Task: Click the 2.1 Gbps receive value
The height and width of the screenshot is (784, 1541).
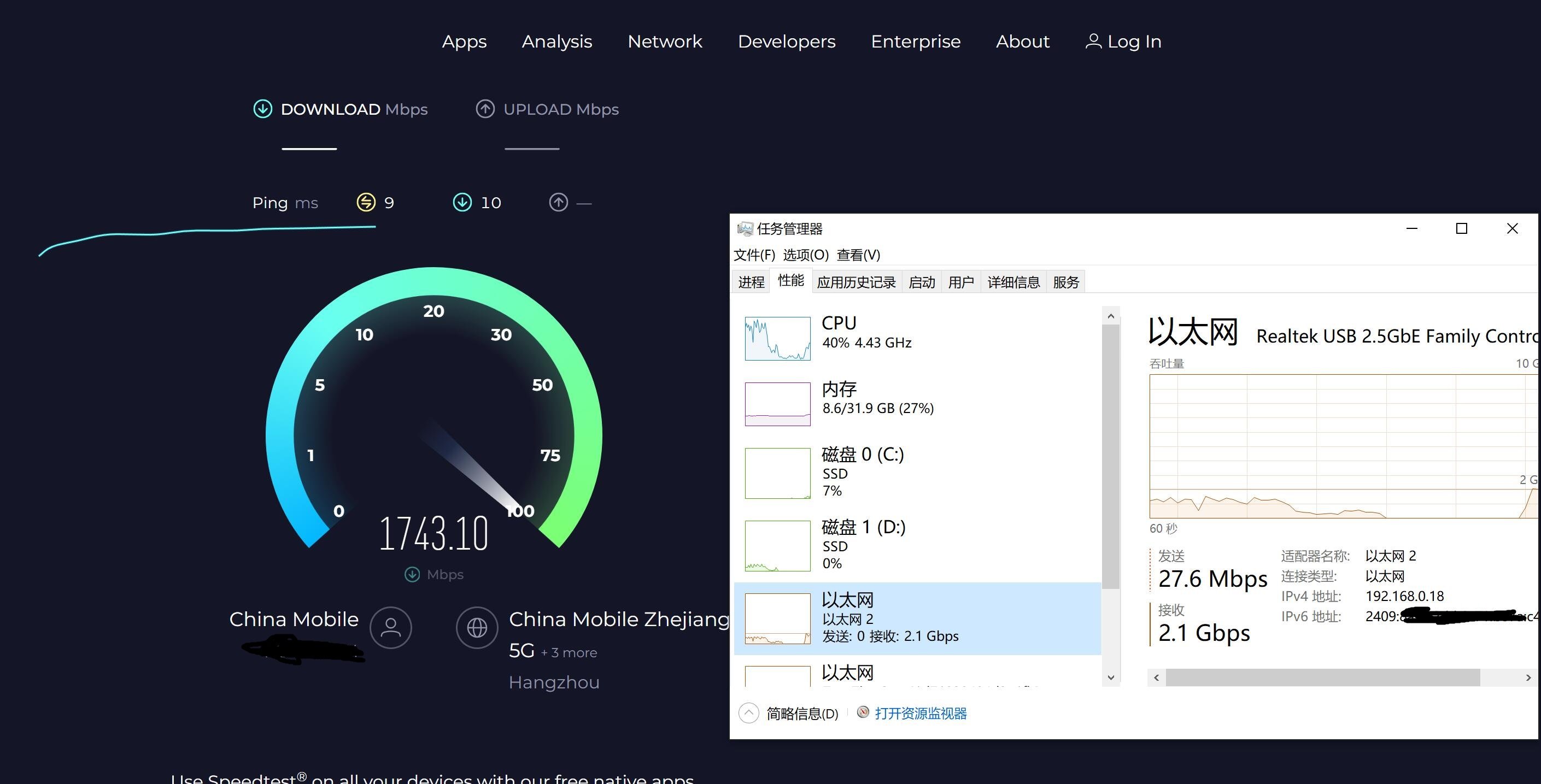Action: pyautogui.click(x=1204, y=633)
